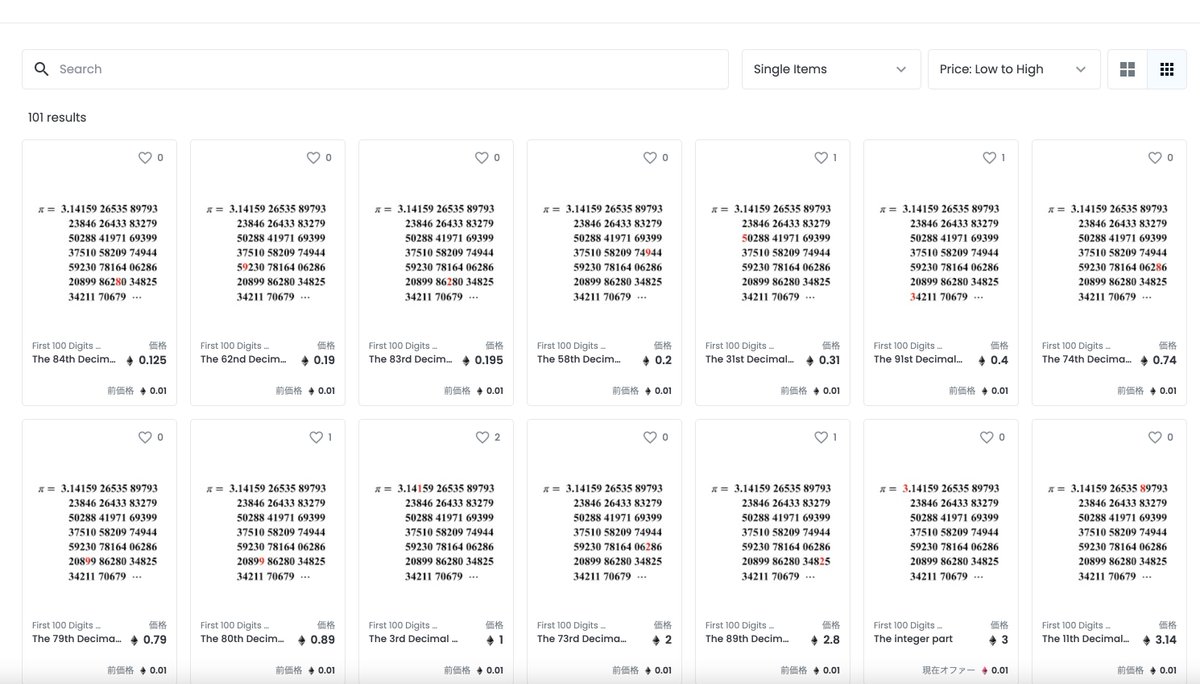Open the integer part pi image
Screen dimensions: 1200x684
pyautogui.click(x=940, y=532)
